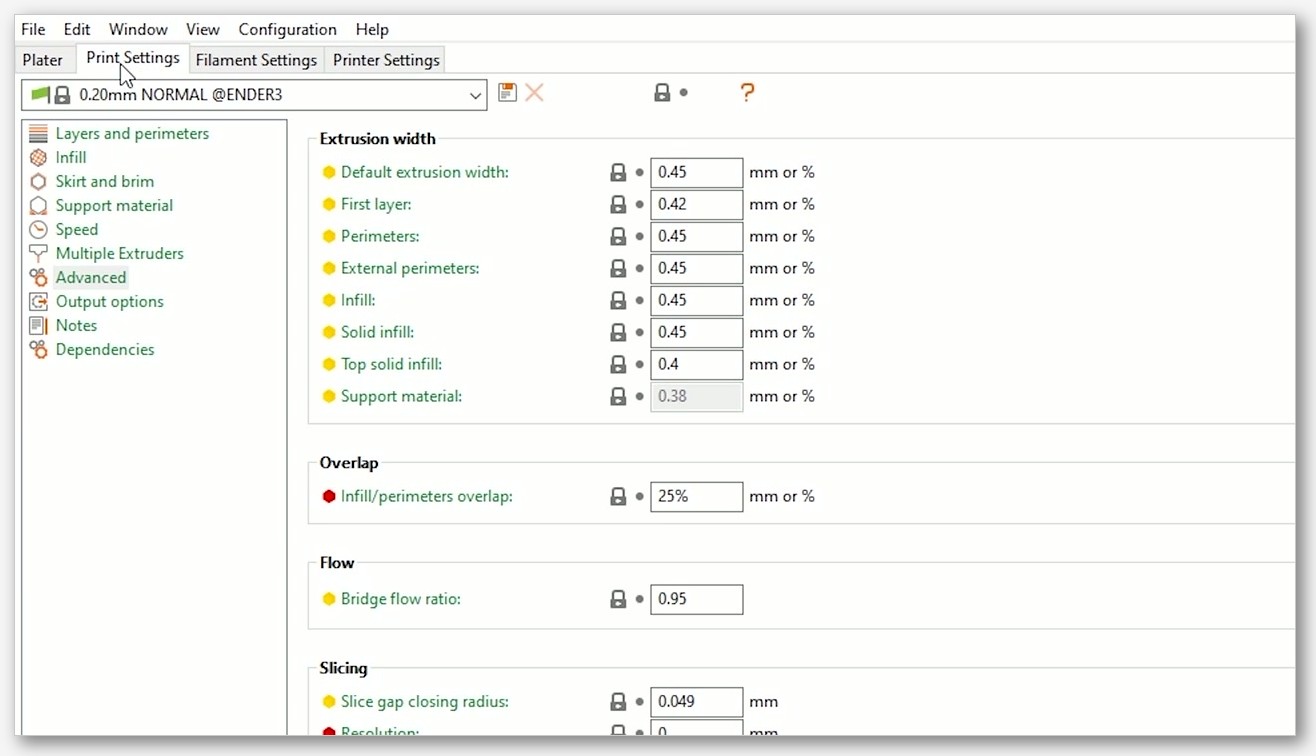
Task: Click the Dependencies sidebar icon
Action: [38, 350]
